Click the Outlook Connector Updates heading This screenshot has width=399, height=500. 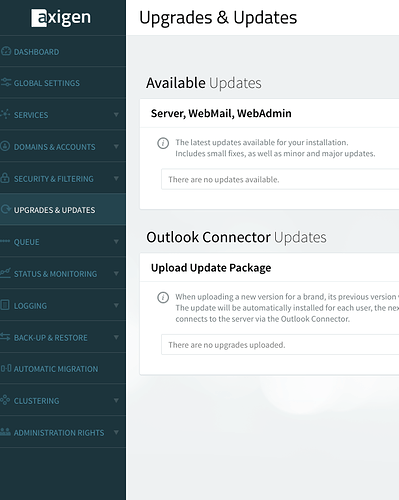click(x=236, y=237)
